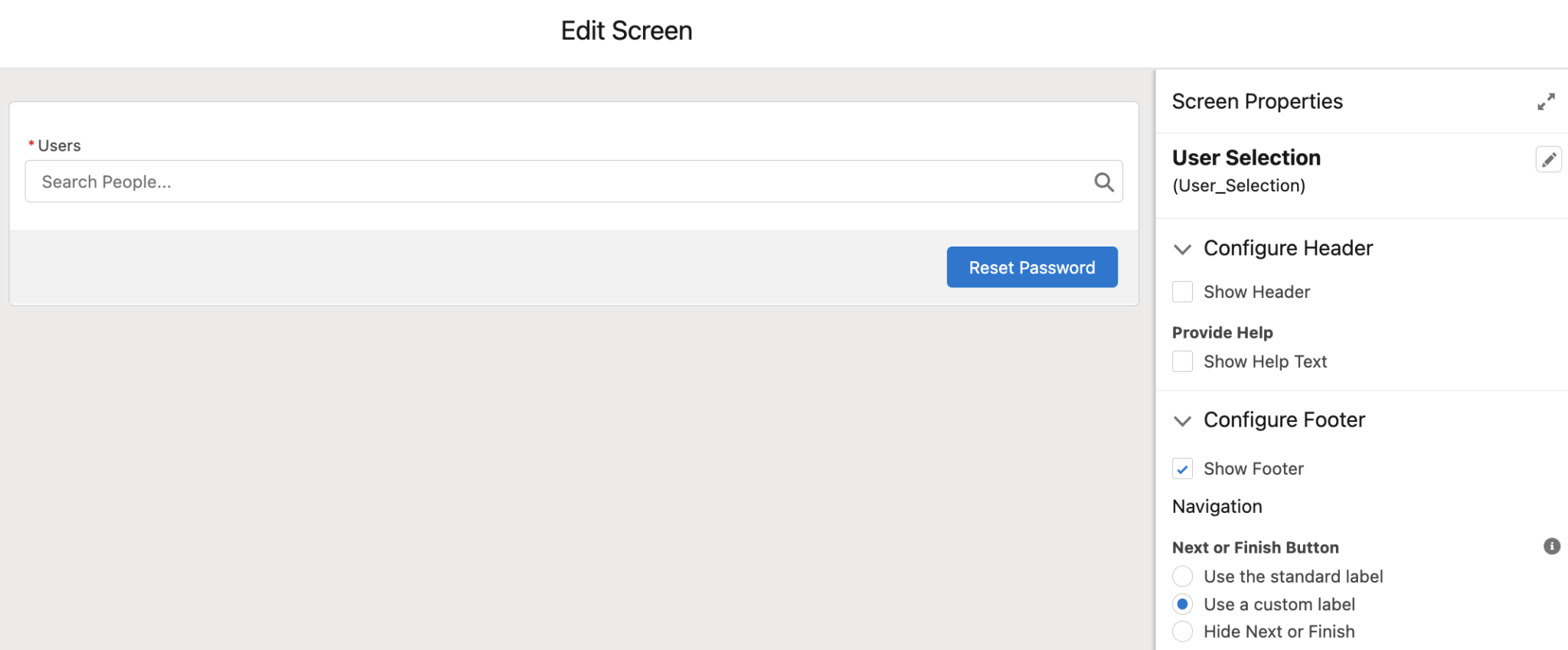Click info icon beside Next or Finish Button
1568x650 pixels.
pyautogui.click(x=1551, y=546)
